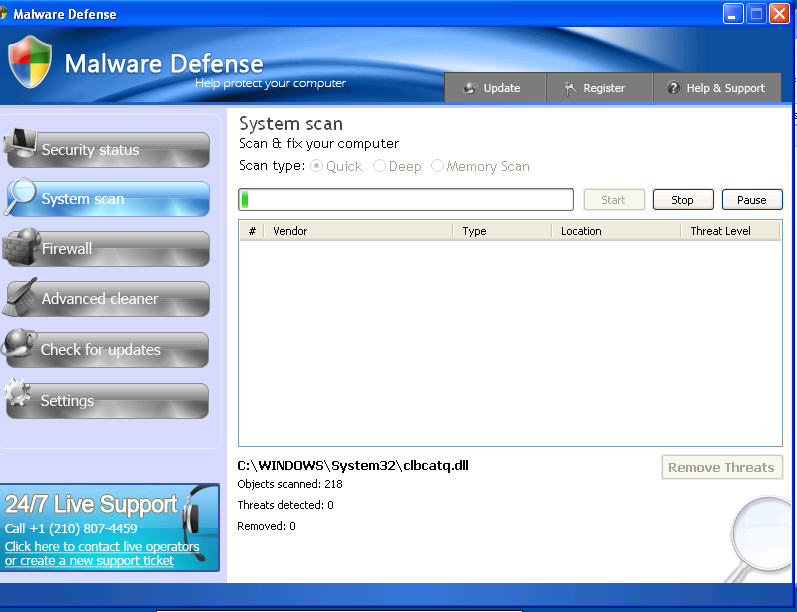This screenshot has width=797, height=612.
Task: Sort results by the # column
Action: point(252,231)
